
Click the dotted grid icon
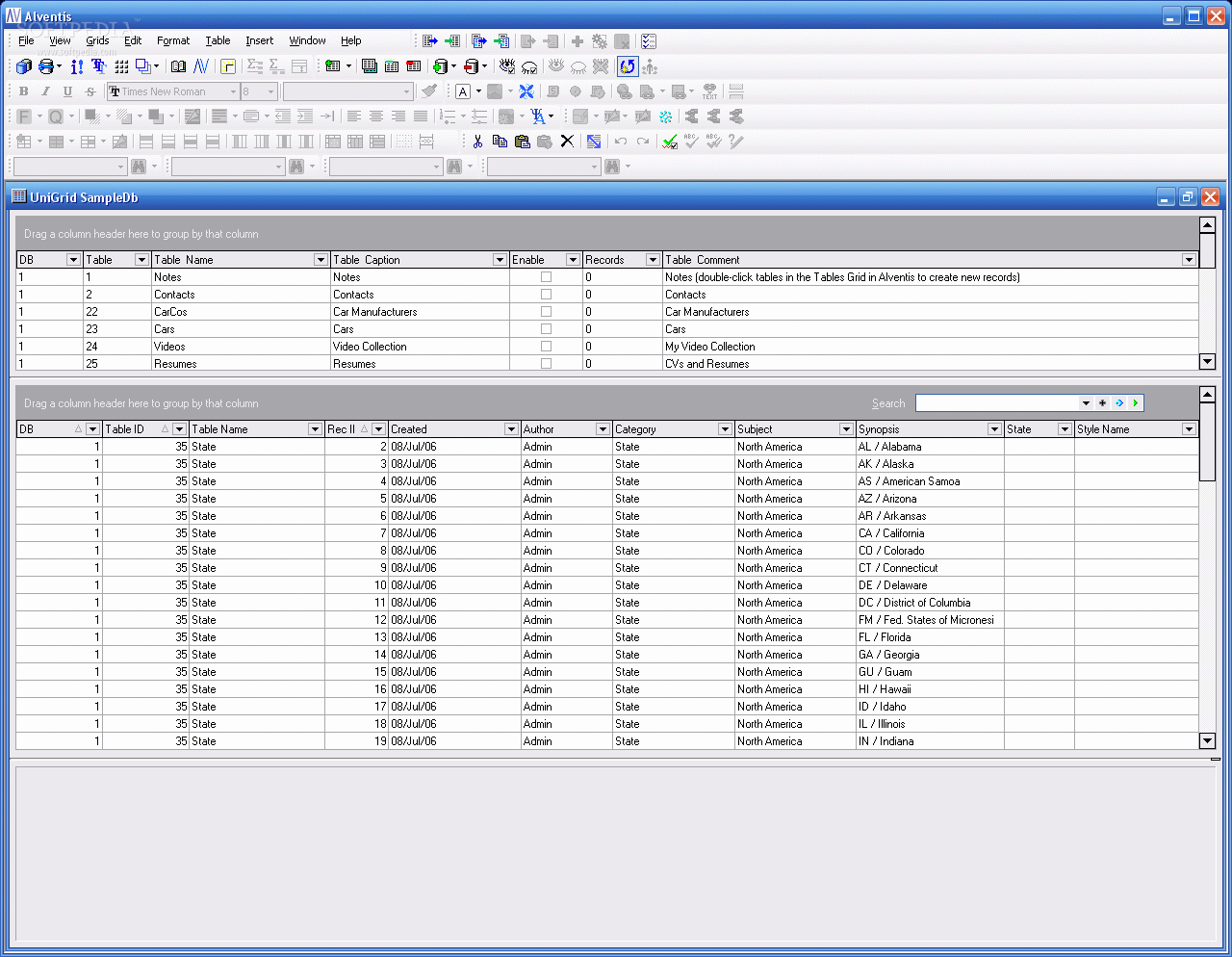[121, 66]
